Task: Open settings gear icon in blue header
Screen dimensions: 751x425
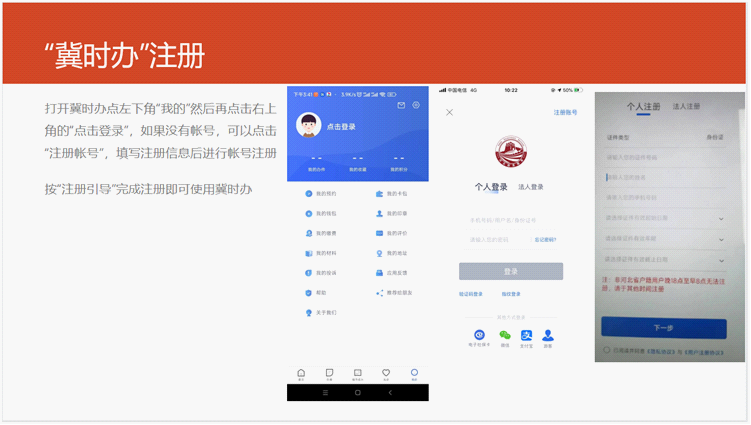Action: (416, 105)
